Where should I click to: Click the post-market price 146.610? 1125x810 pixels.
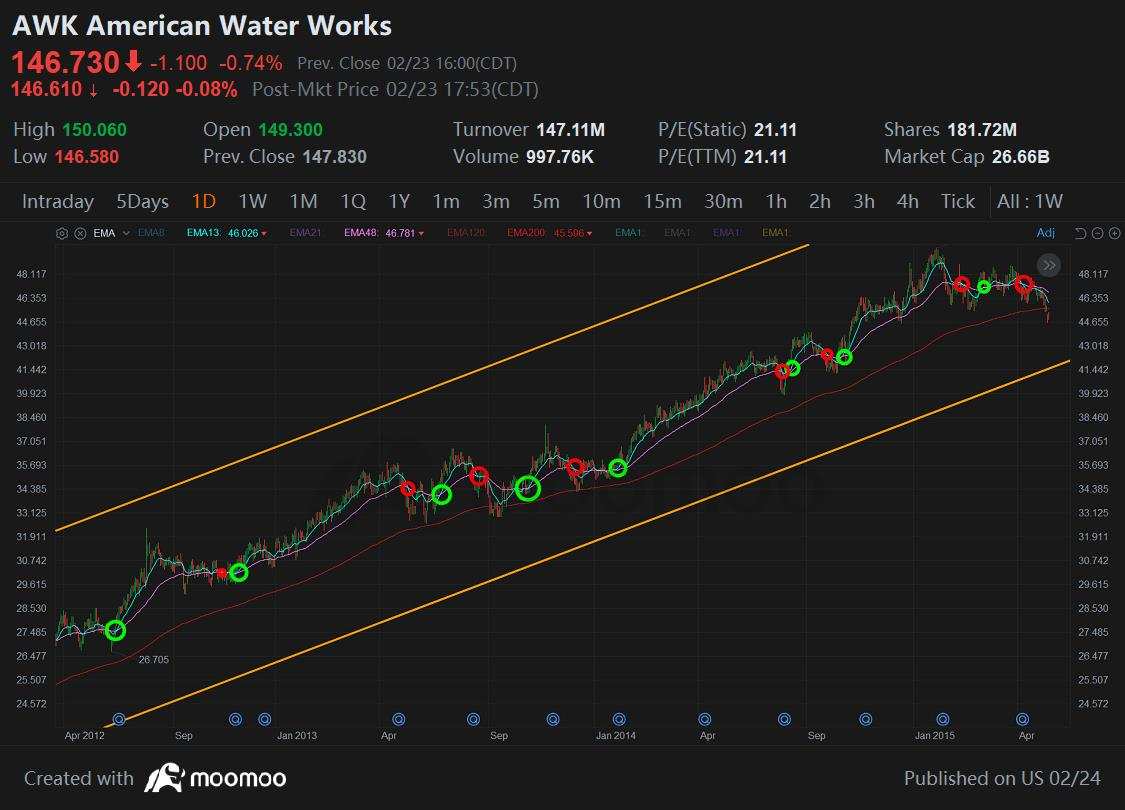pos(47,89)
